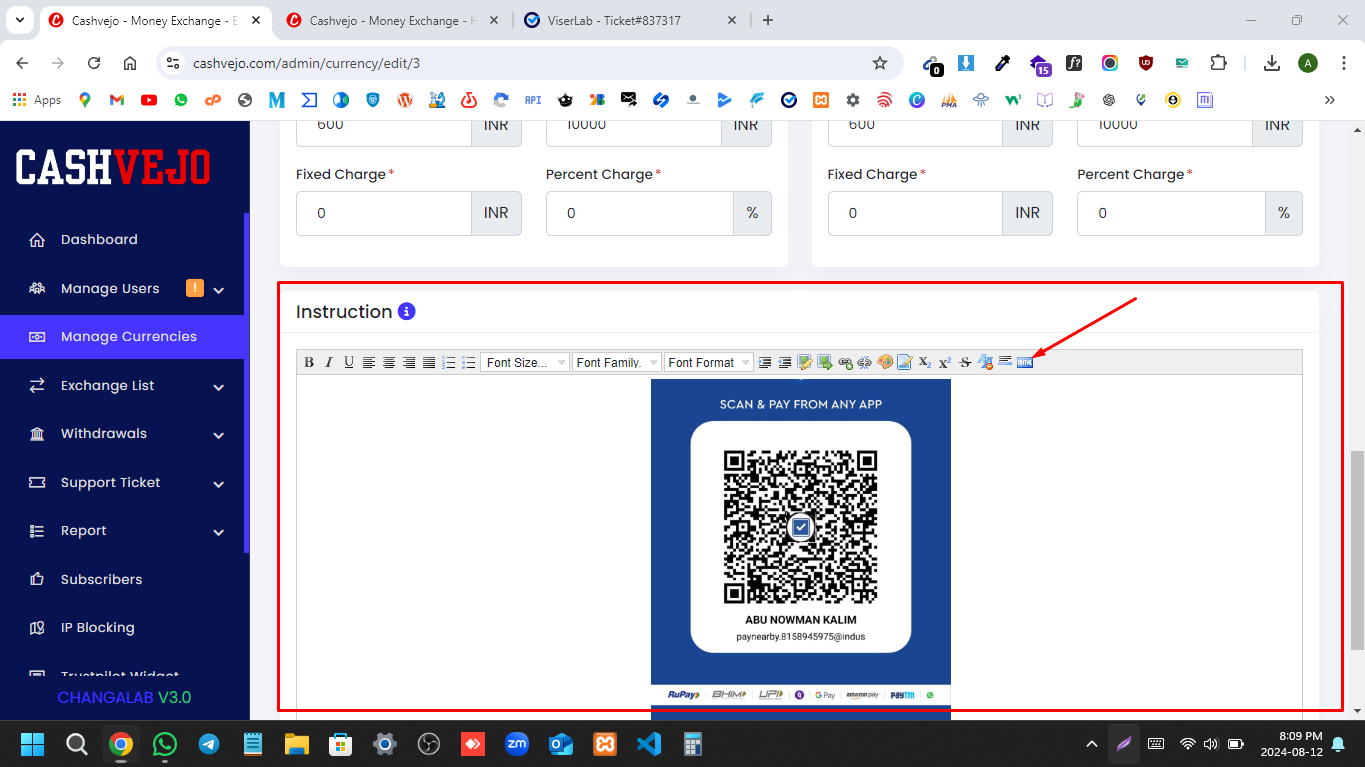This screenshot has width=1365, height=767.
Task: Apply strikethrough formatting
Action: point(965,362)
